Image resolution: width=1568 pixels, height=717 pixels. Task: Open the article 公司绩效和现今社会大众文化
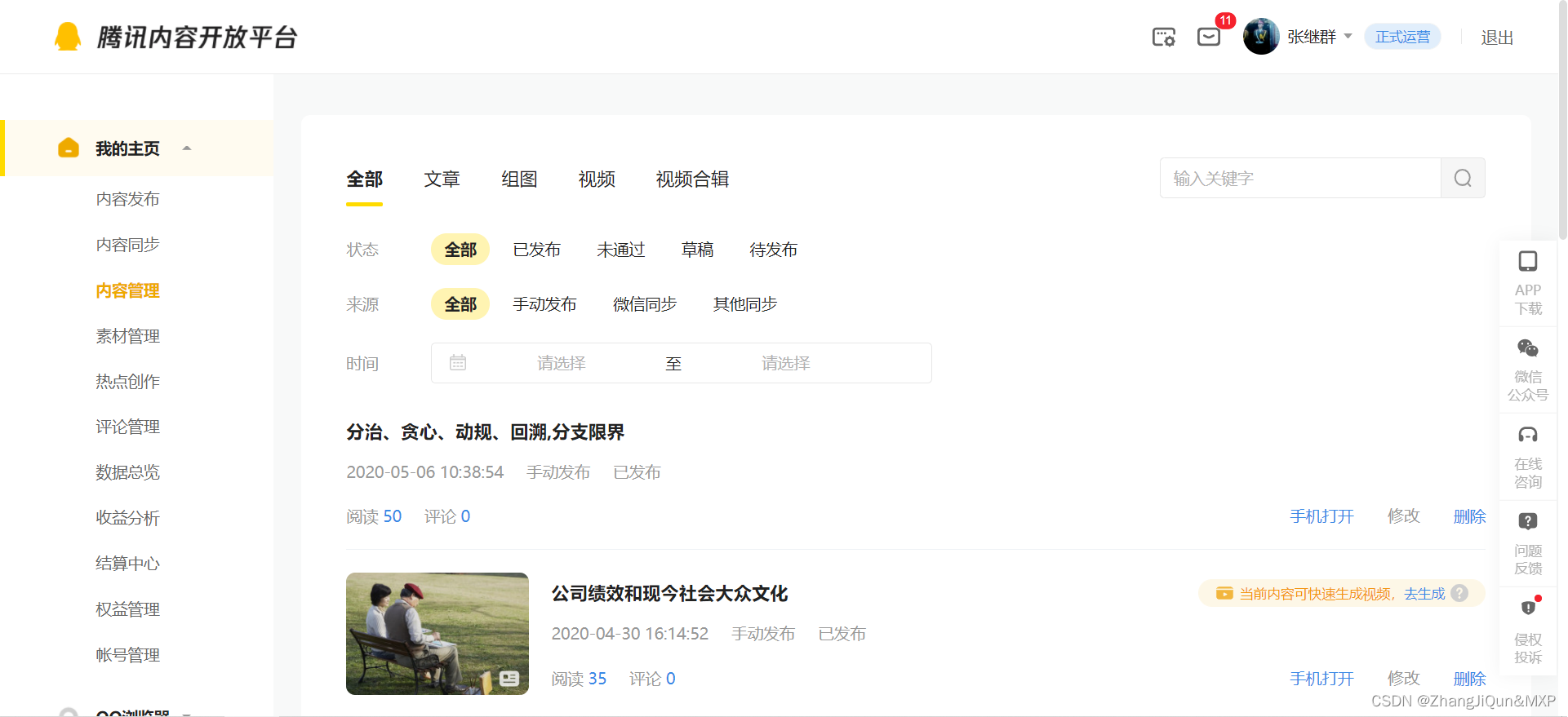pos(669,594)
